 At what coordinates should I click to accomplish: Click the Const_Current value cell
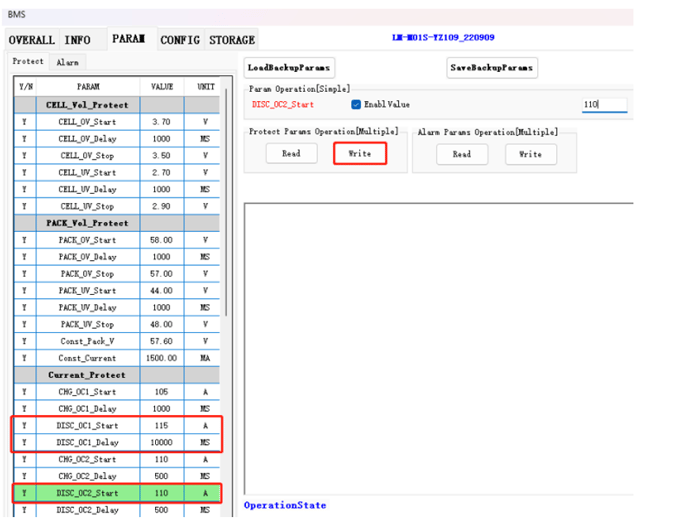161,358
